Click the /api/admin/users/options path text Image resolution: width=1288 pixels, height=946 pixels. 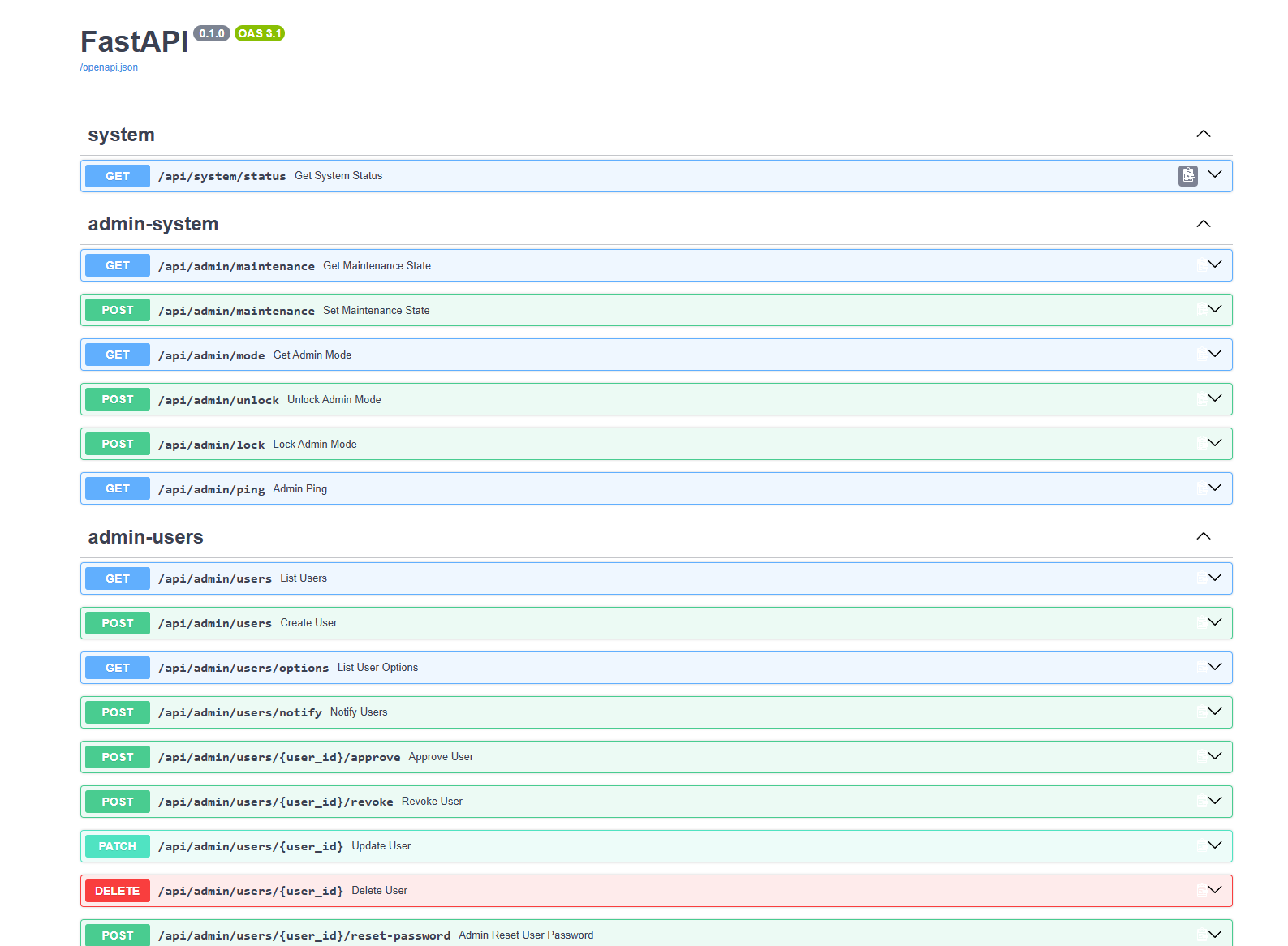(x=243, y=668)
